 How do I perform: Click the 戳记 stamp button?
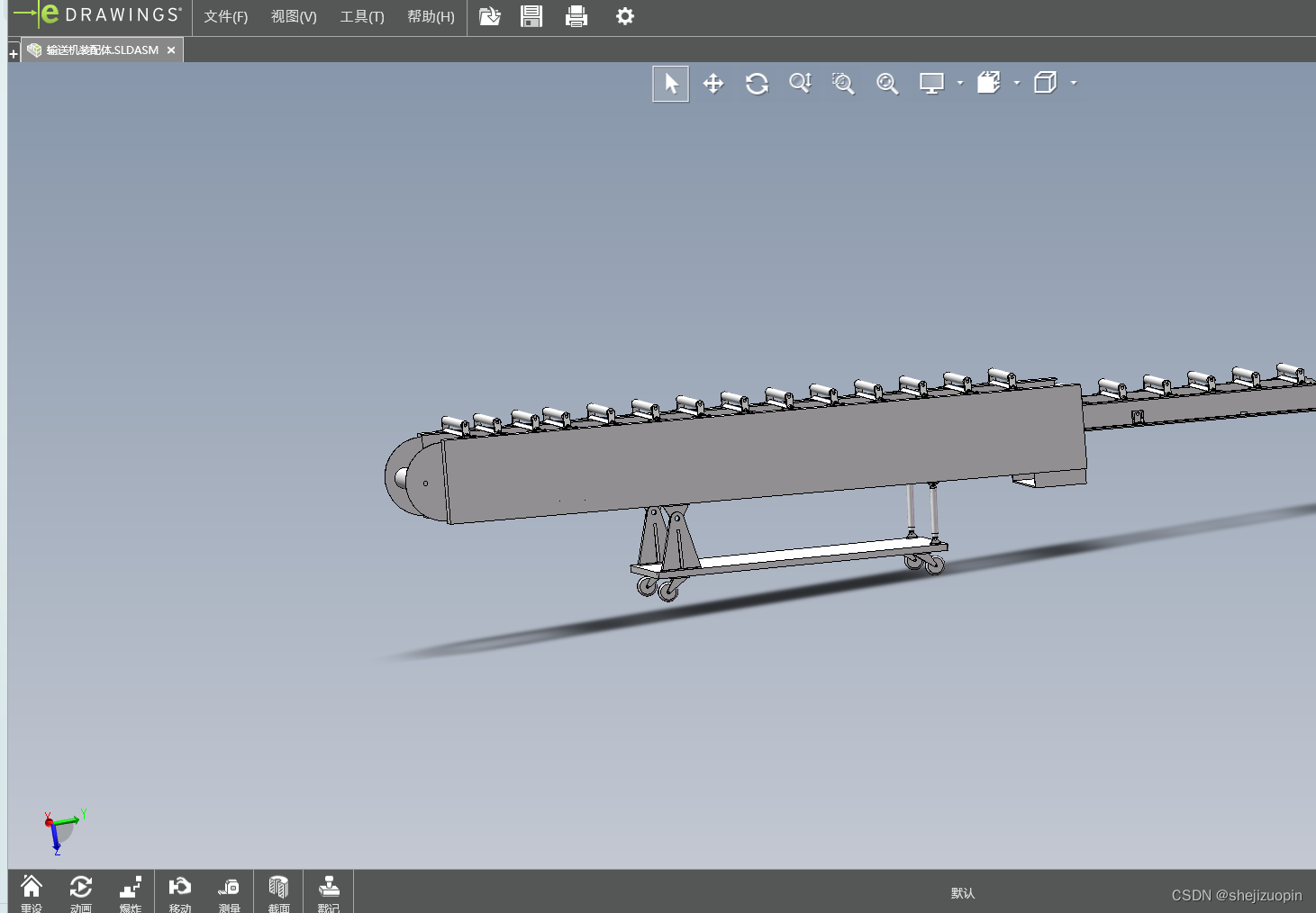tap(329, 893)
